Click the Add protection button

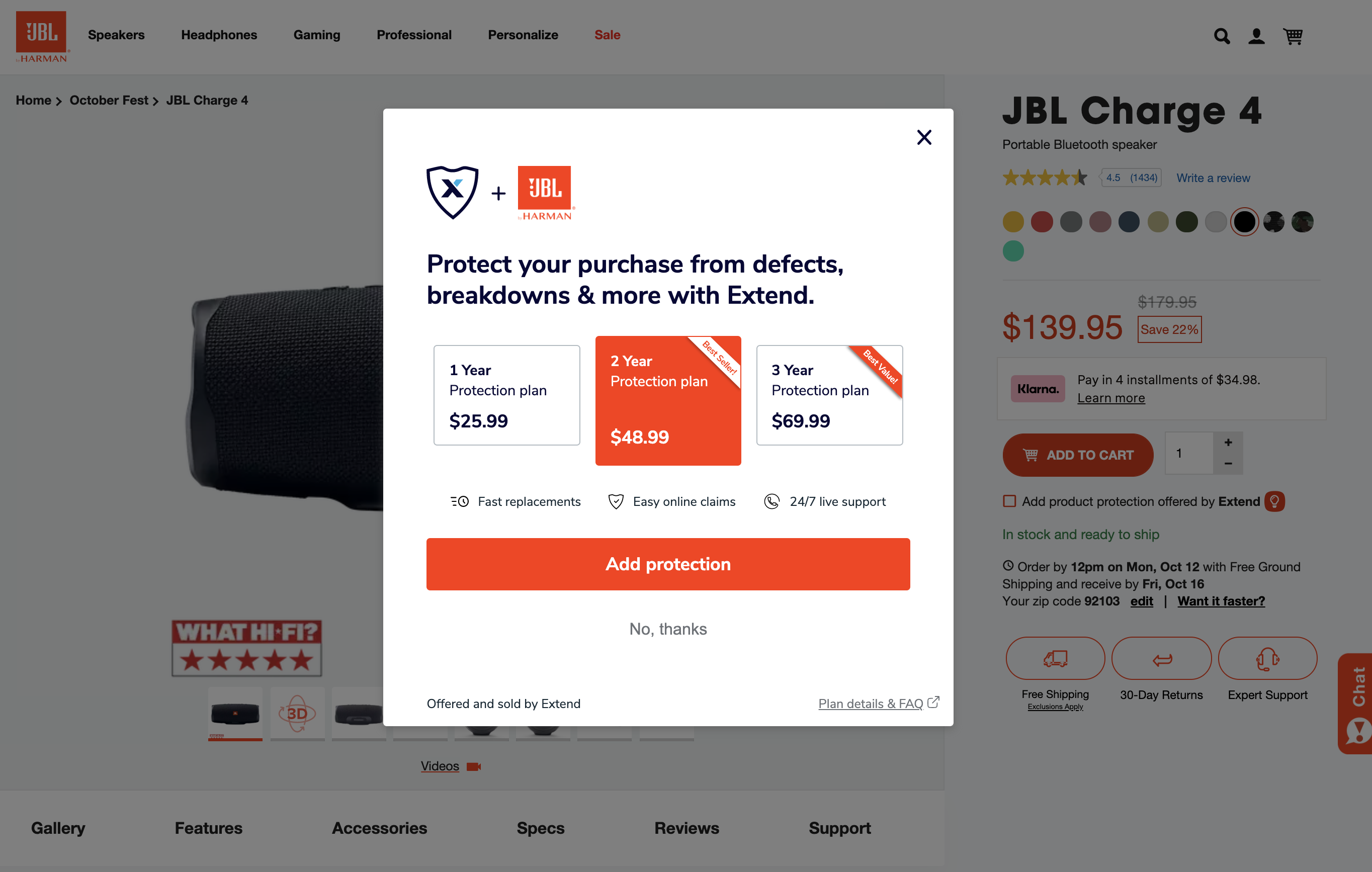668,564
